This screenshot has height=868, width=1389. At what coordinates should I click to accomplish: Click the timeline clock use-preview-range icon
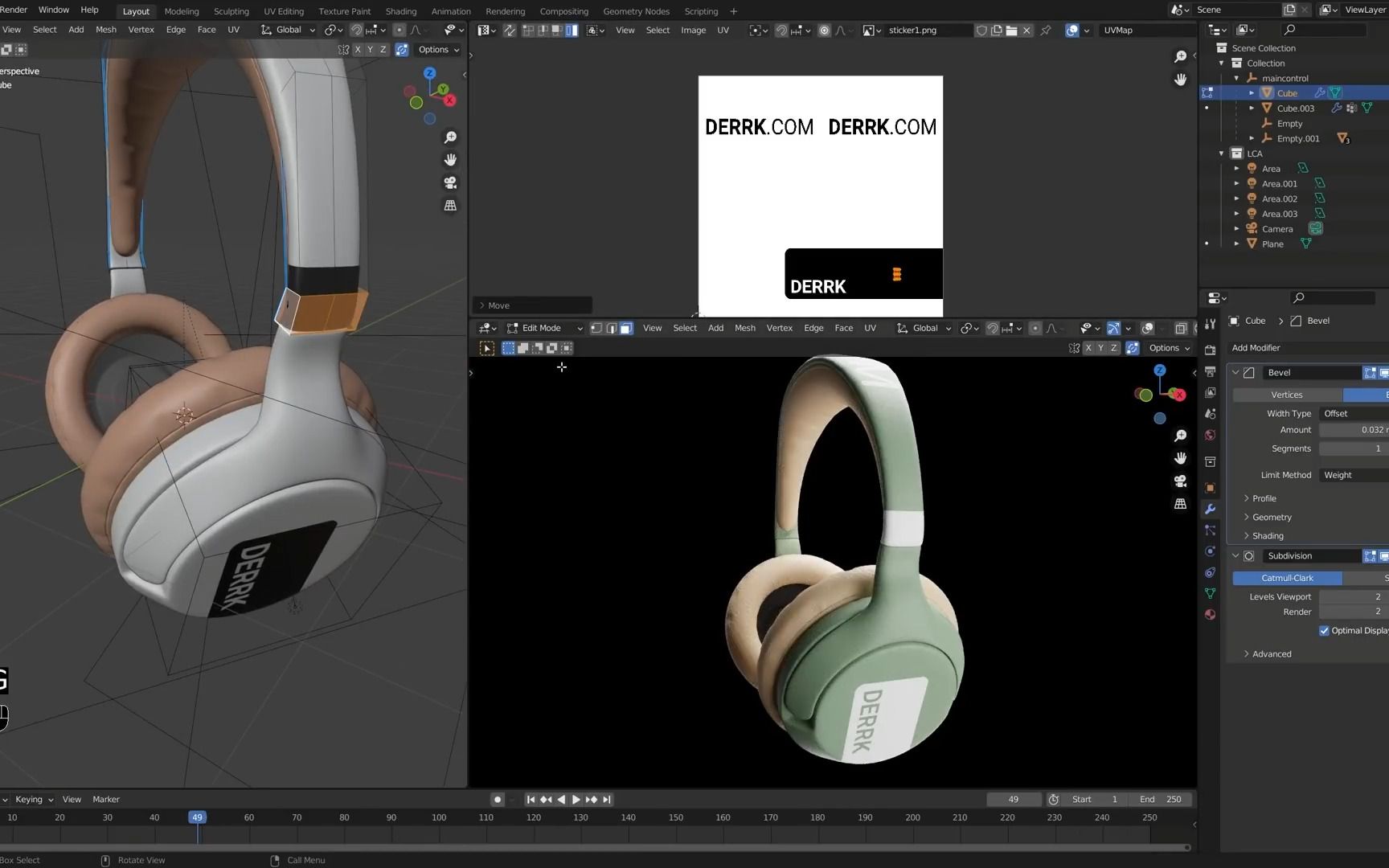1054,800
